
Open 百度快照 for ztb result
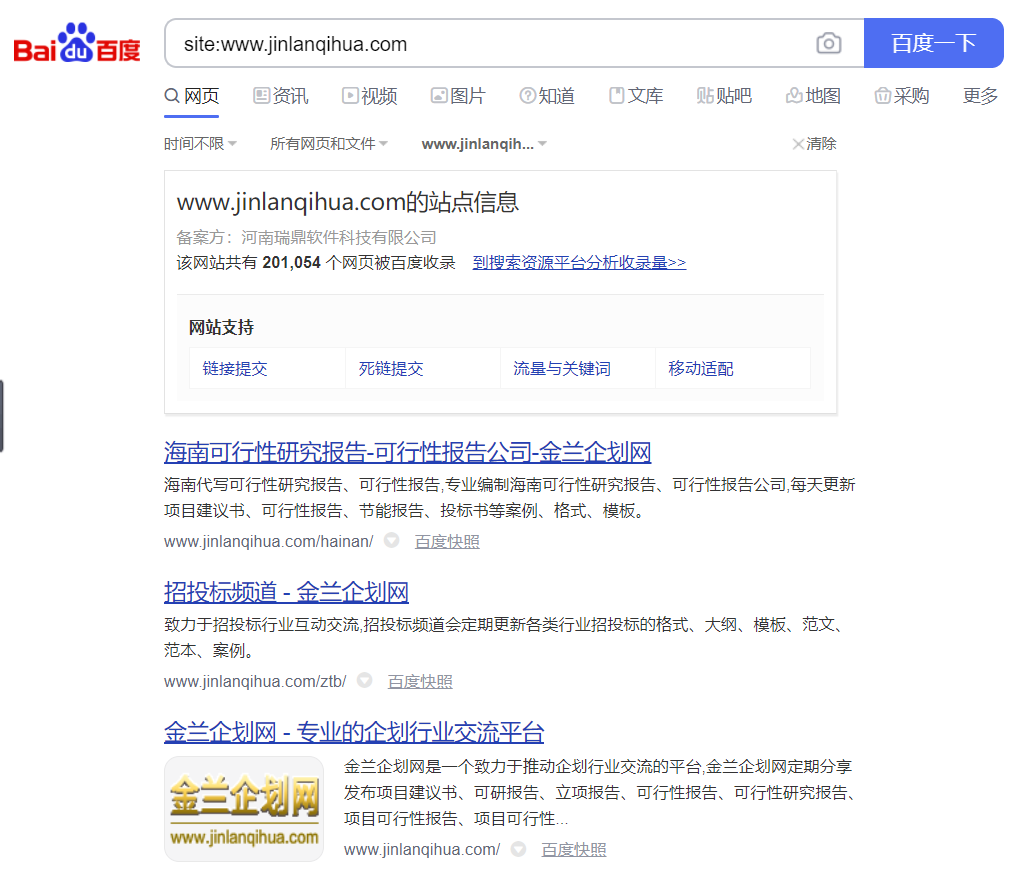point(420,681)
